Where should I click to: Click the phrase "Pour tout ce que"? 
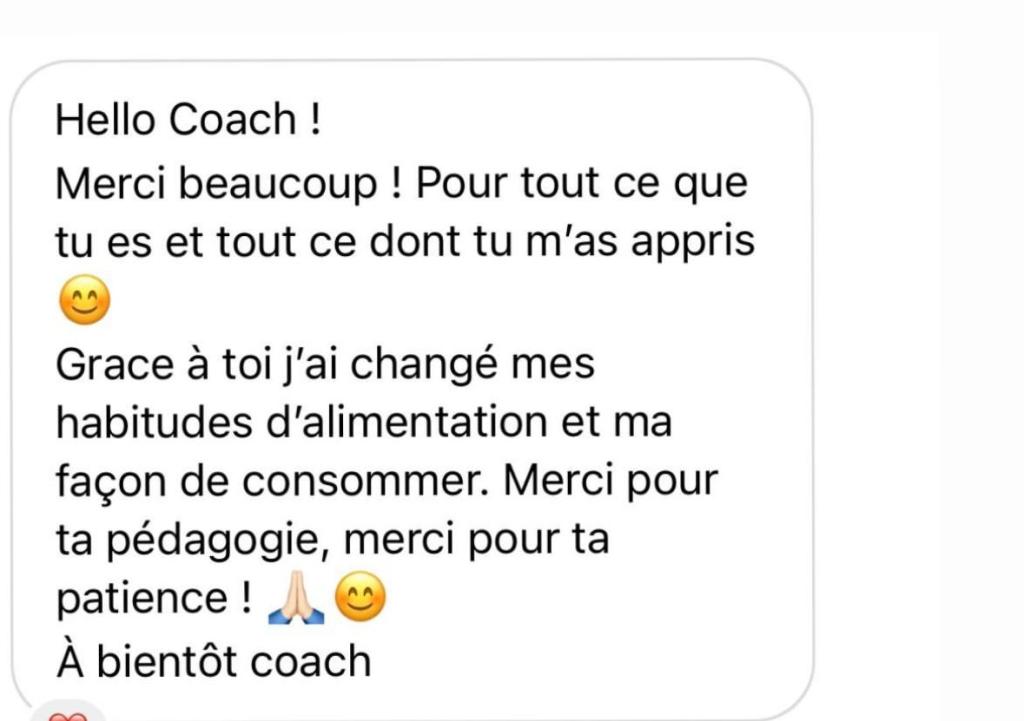pos(582,184)
